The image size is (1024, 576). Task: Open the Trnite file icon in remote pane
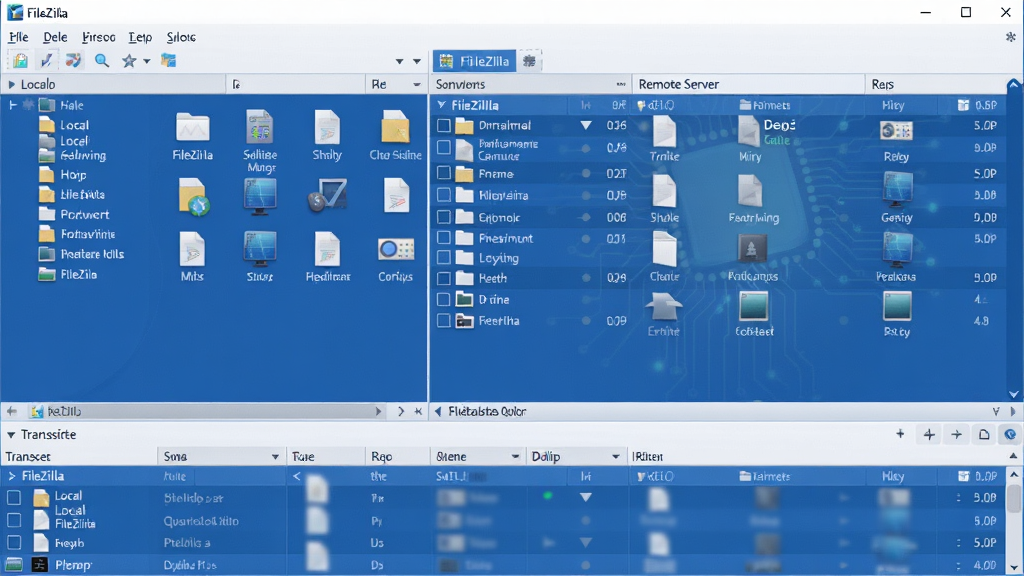[664, 138]
